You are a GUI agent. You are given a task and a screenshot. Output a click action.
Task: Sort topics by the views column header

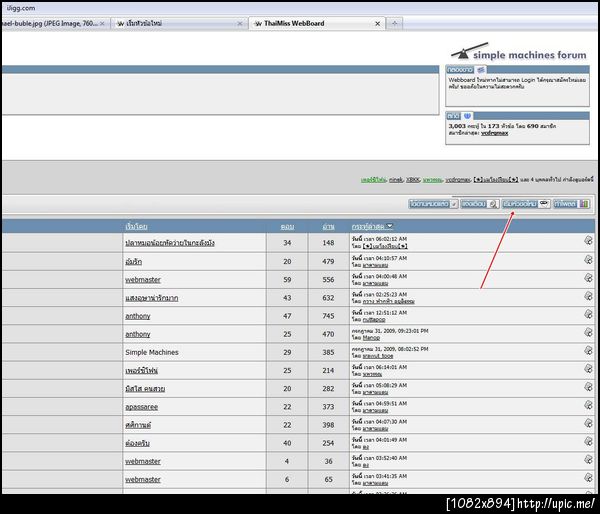328,227
